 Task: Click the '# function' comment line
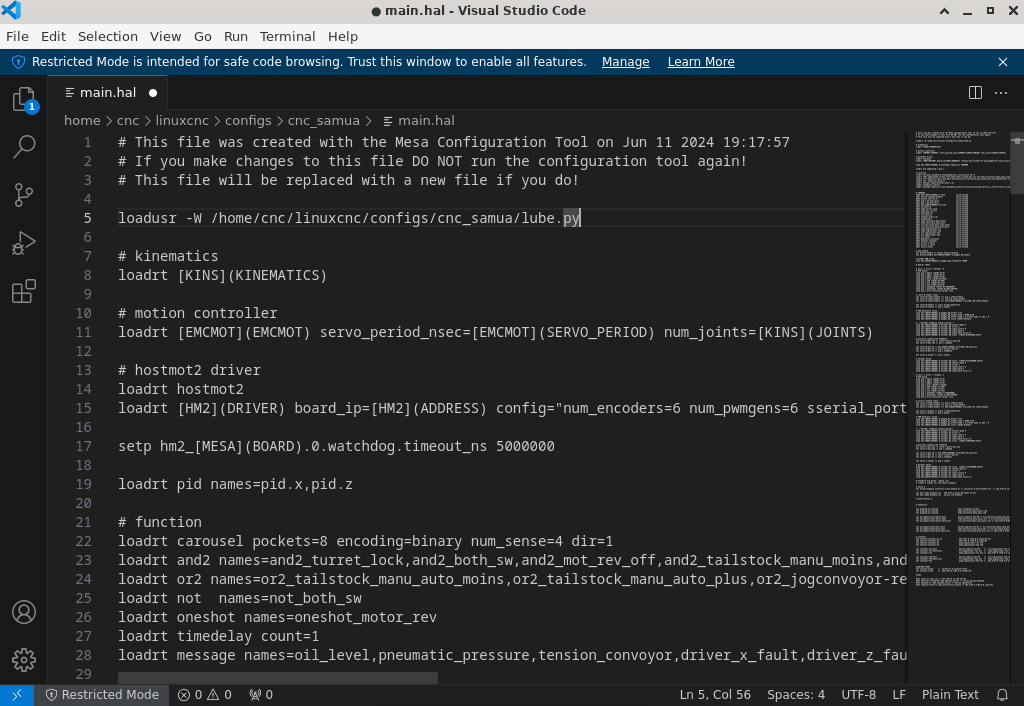(x=160, y=522)
